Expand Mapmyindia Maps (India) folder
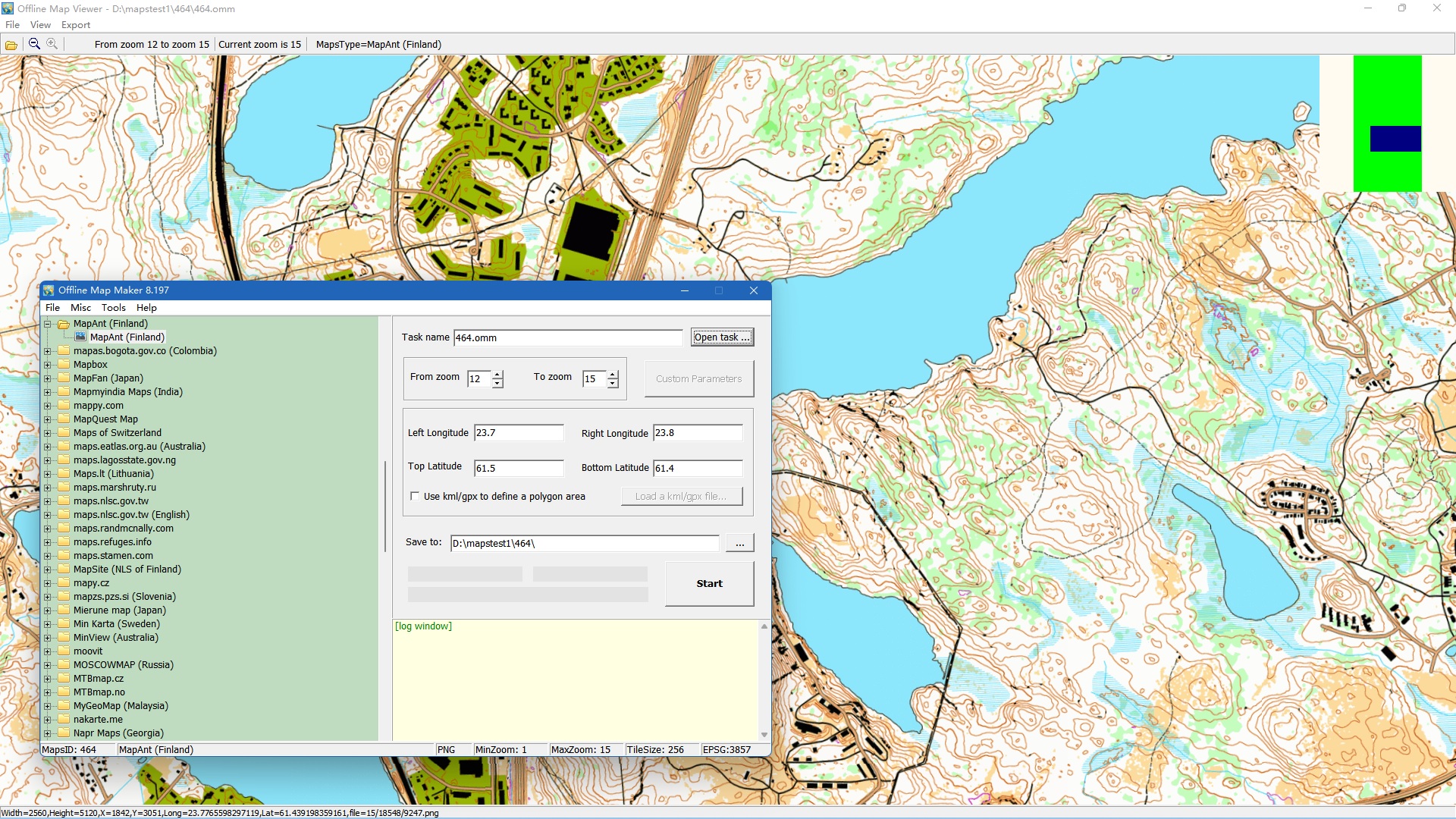Screen dimensions: 1456x819 (x=47, y=392)
